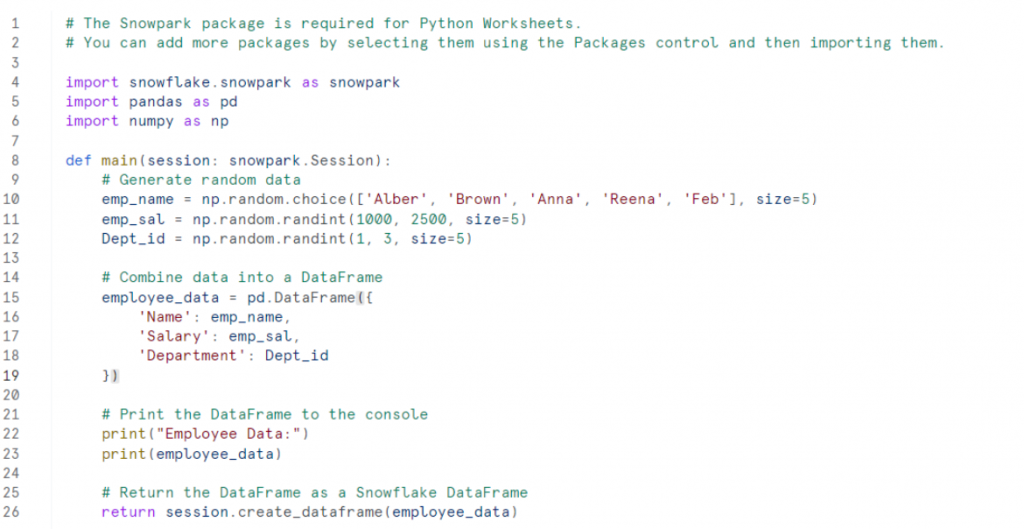
Task: Click line number 15 in the gutter
Action: coord(11,298)
